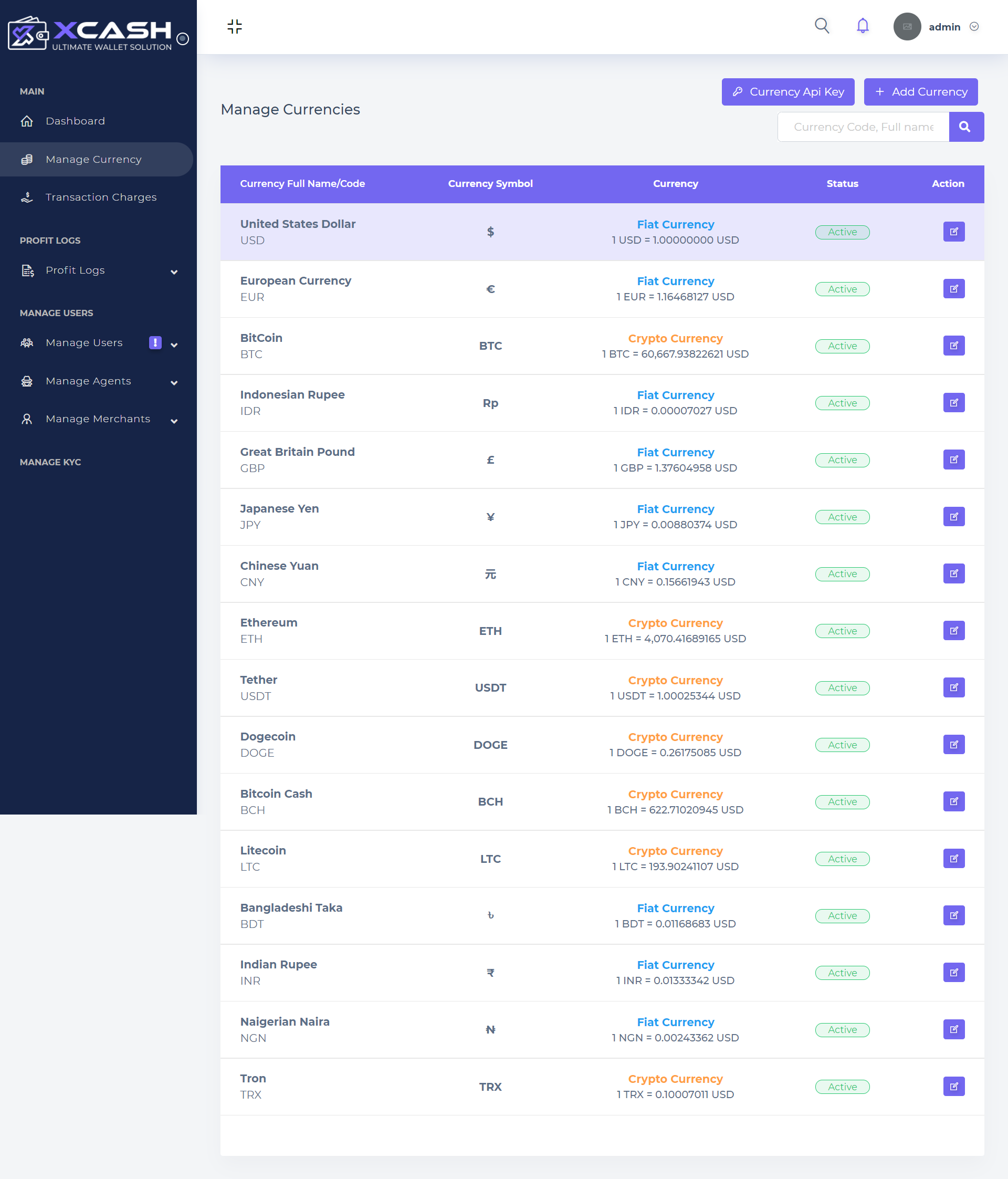Click the Active status badge for Tether

[842, 687]
